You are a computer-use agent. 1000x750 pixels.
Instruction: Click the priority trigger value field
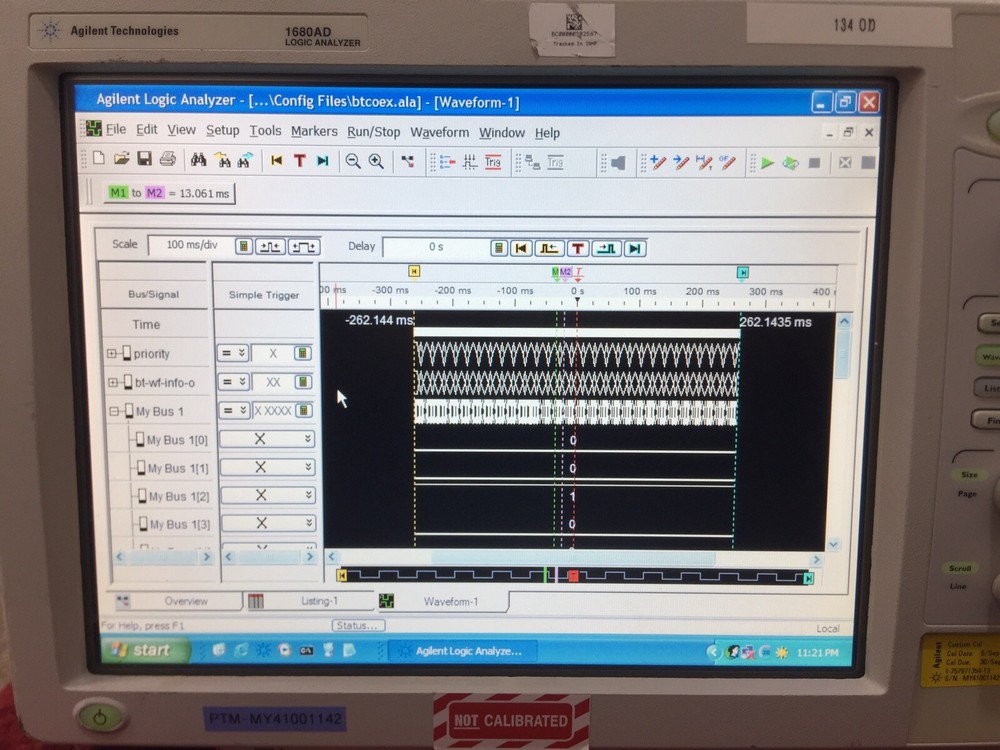coord(273,353)
